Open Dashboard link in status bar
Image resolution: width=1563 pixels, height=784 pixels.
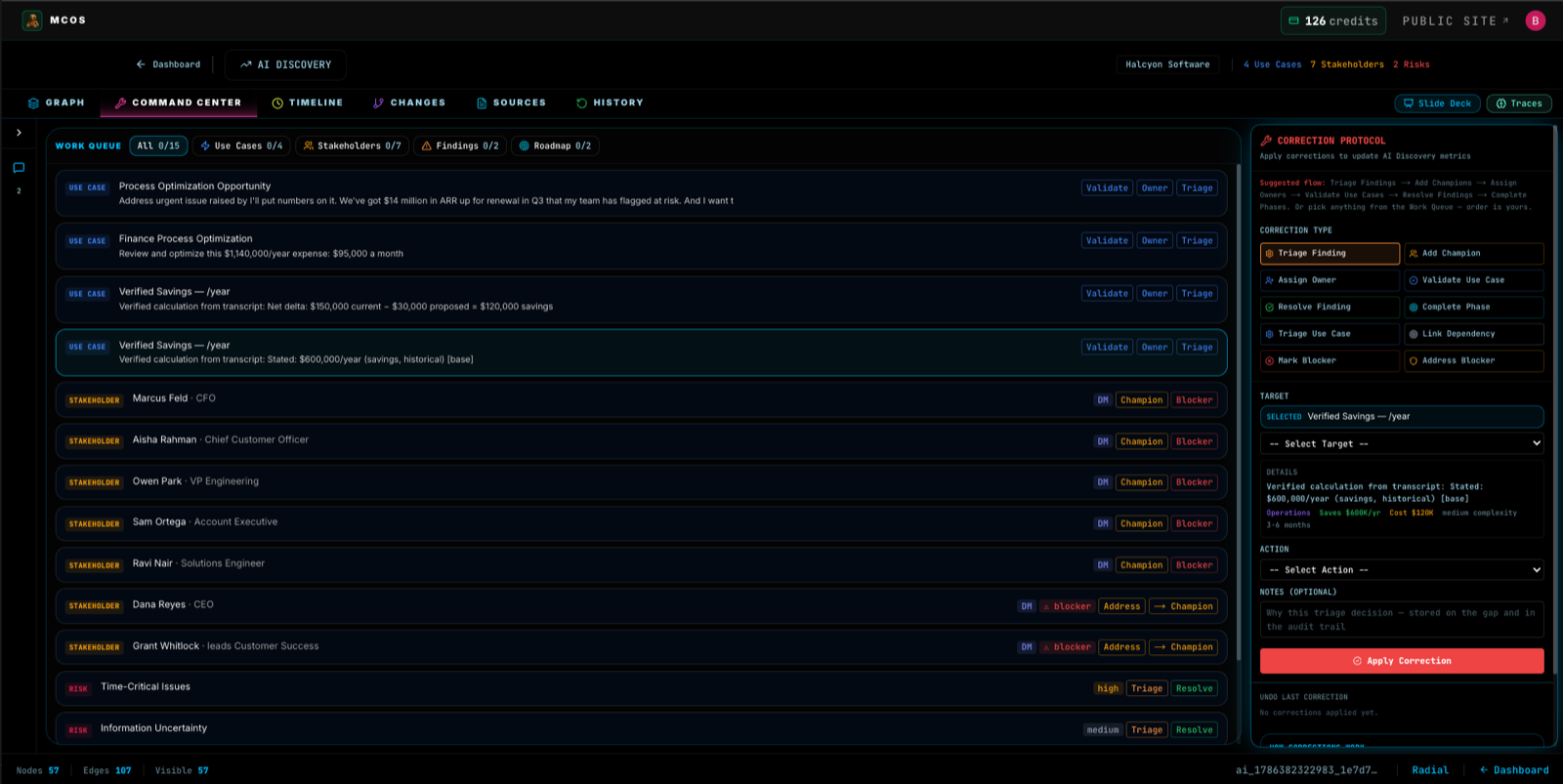click(x=1514, y=770)
